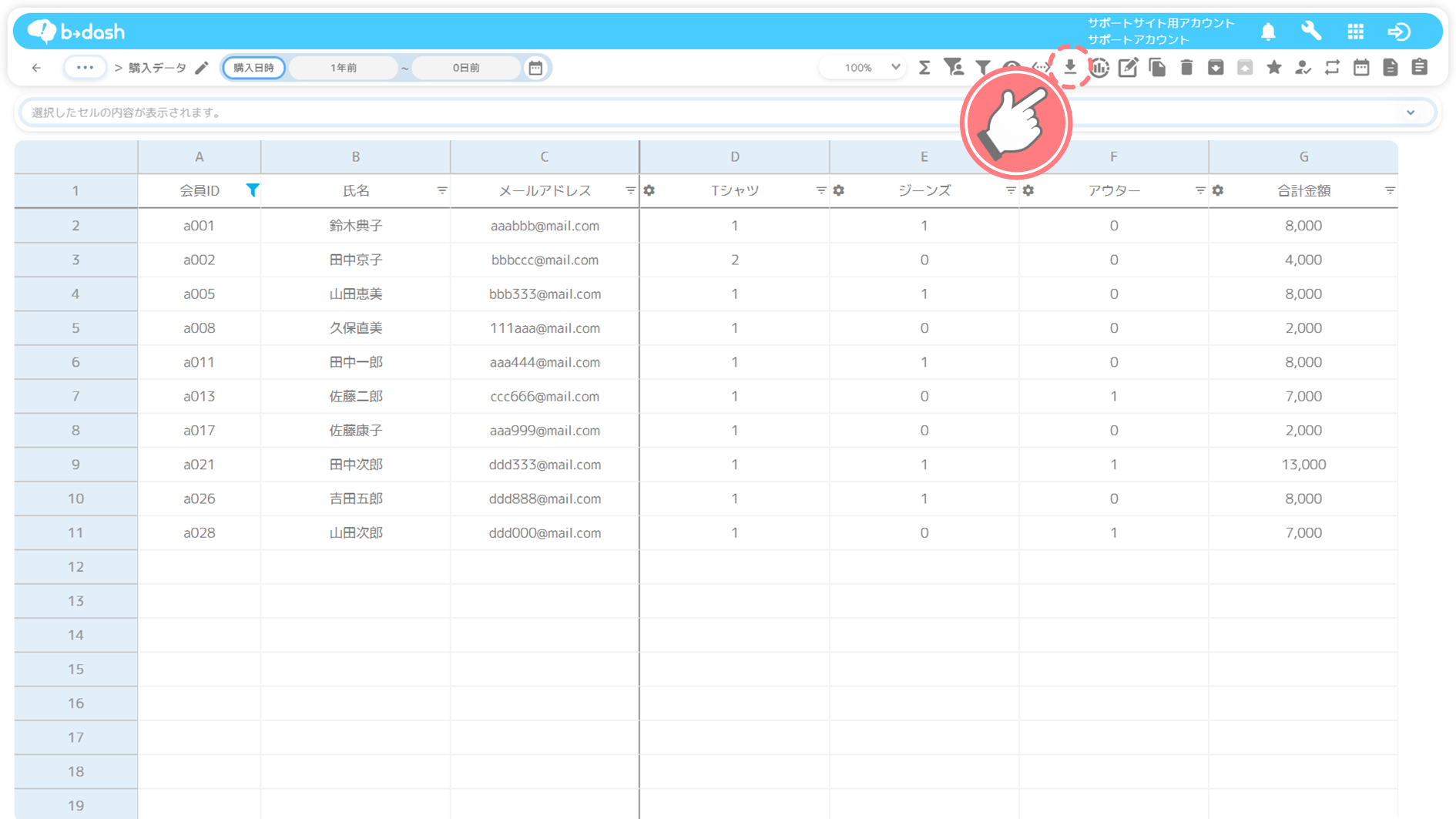
Task: Open the 氏名 column filter
Action: 442,190
